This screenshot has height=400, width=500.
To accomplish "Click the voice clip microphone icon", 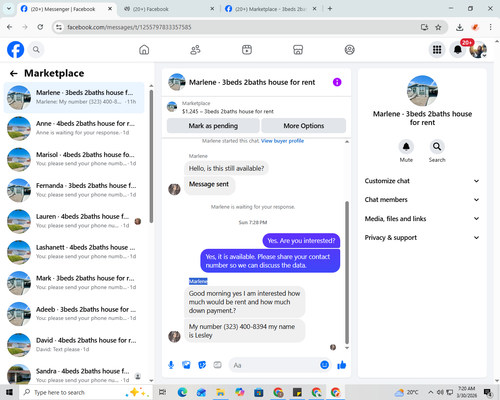I will [x=171, y=365].
